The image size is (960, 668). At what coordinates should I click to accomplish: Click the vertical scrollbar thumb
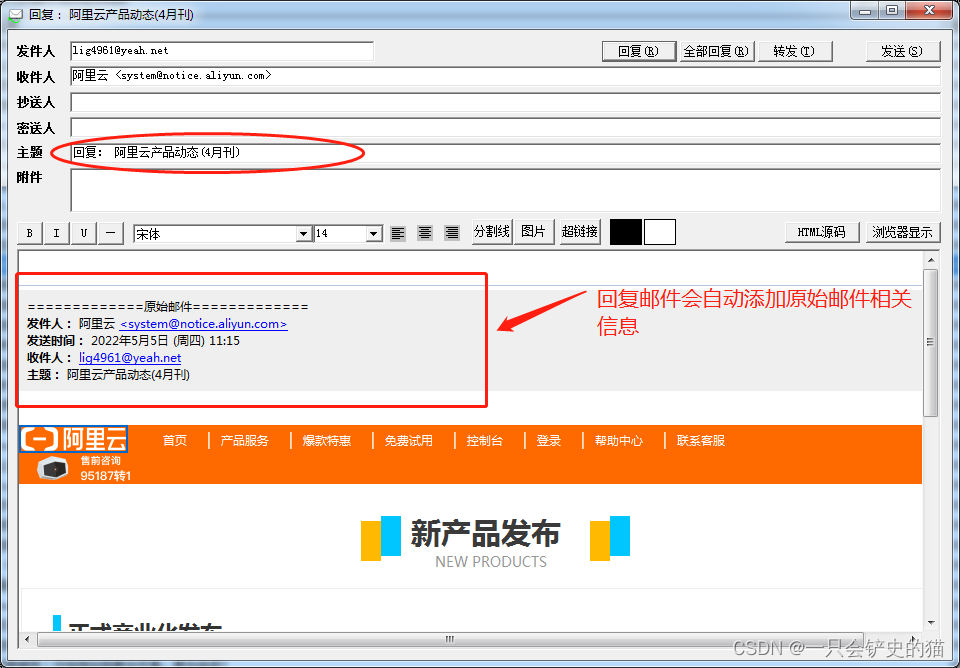[x=931, y=342]
